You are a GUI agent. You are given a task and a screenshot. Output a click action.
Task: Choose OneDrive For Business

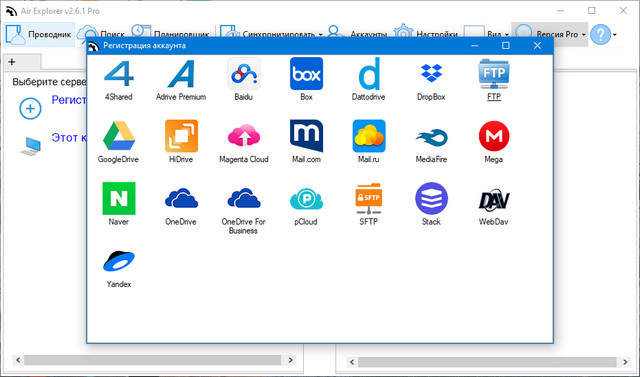244,199
